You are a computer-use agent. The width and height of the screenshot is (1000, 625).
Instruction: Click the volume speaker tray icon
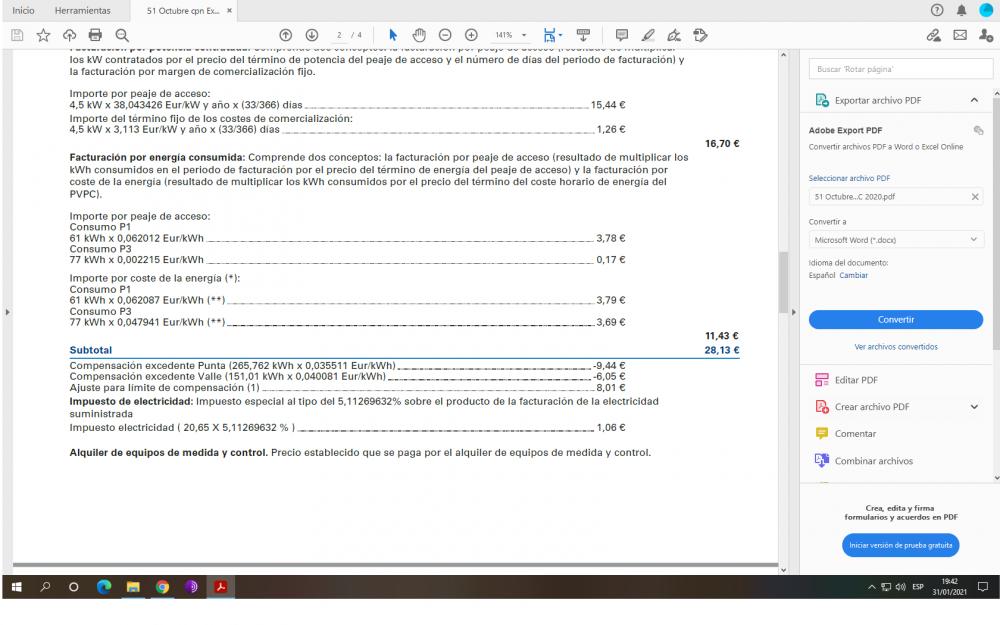point(901,587)
